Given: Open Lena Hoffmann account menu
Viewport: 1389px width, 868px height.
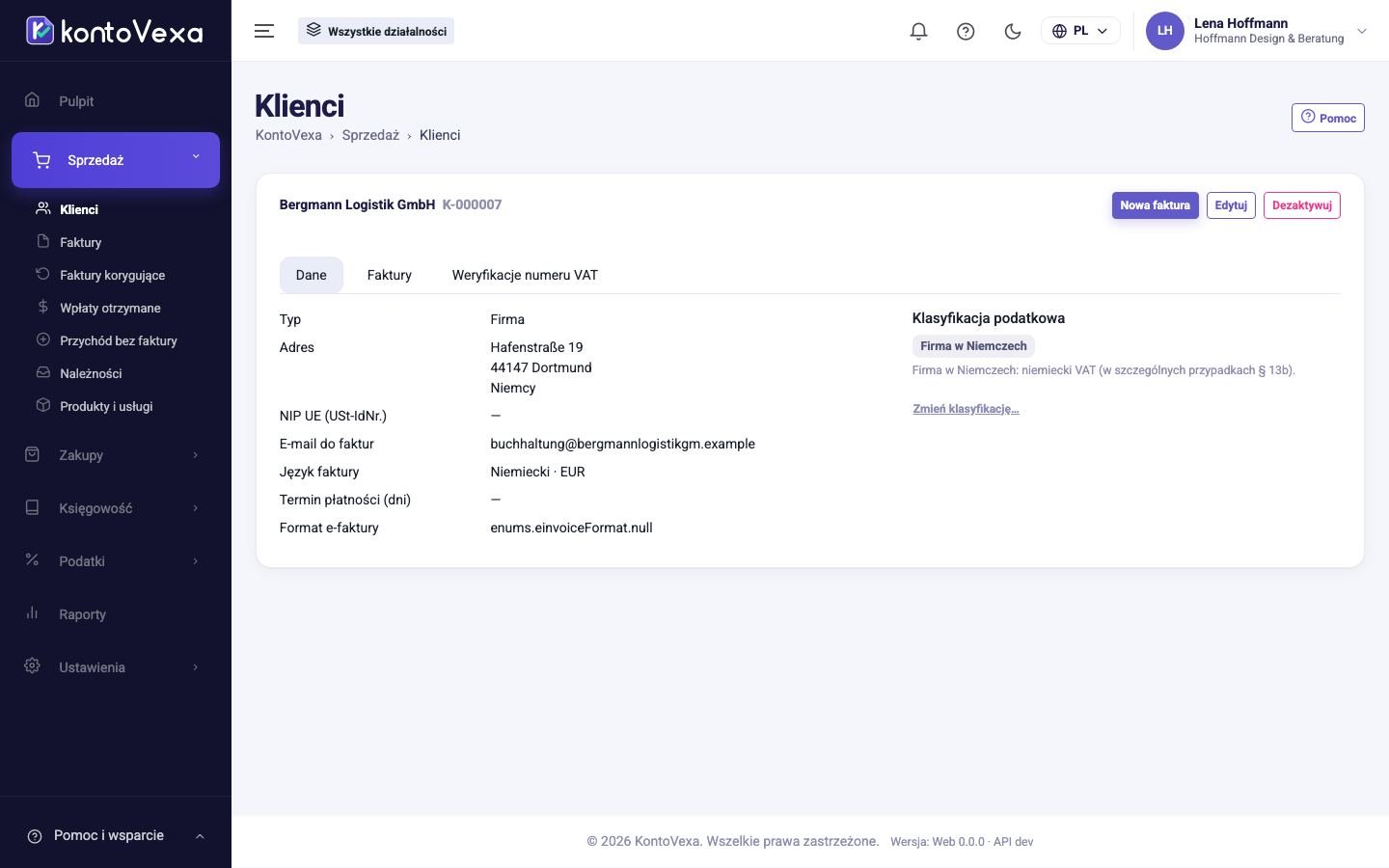Looking at the screenshot, I should click(x=1257, y=31).
